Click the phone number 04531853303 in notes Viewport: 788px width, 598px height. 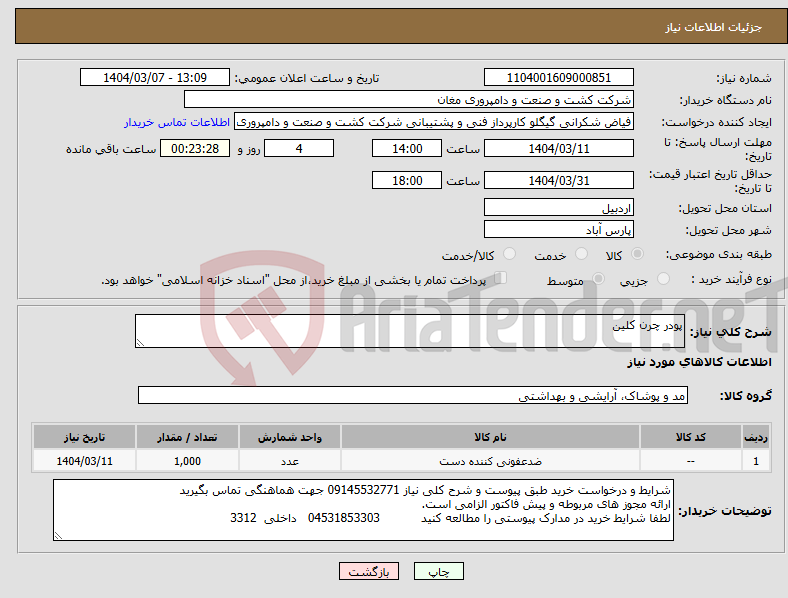(344, 518)
